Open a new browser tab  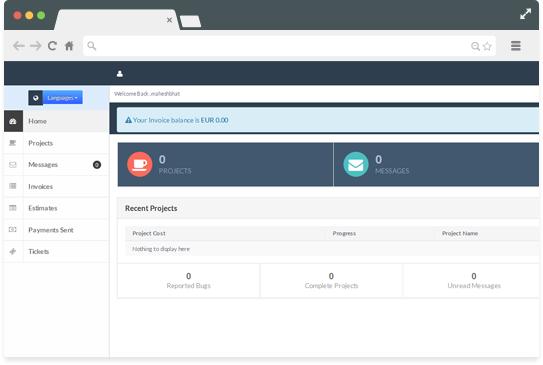click(x=190, y=21)
